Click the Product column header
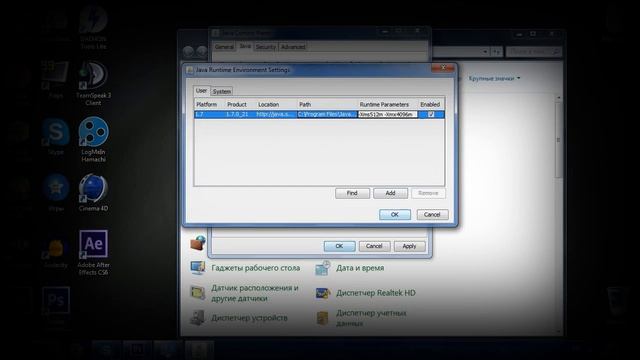The height and width of the screenshot is (360, 640). 240,104
